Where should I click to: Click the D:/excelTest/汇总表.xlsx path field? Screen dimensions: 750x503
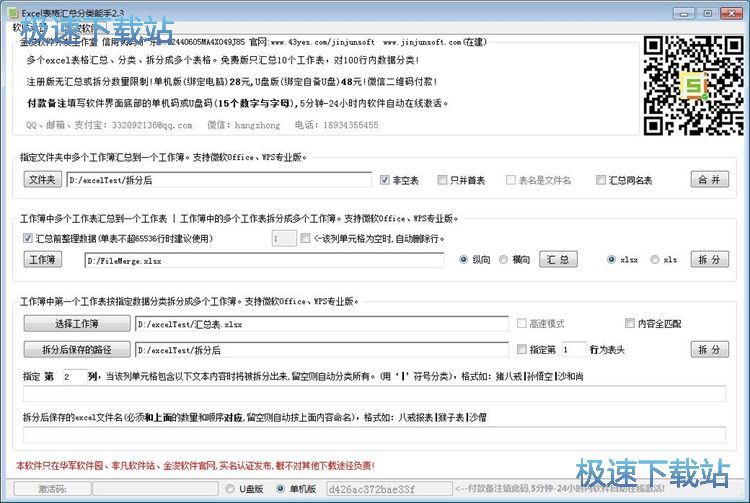(322, 324)
